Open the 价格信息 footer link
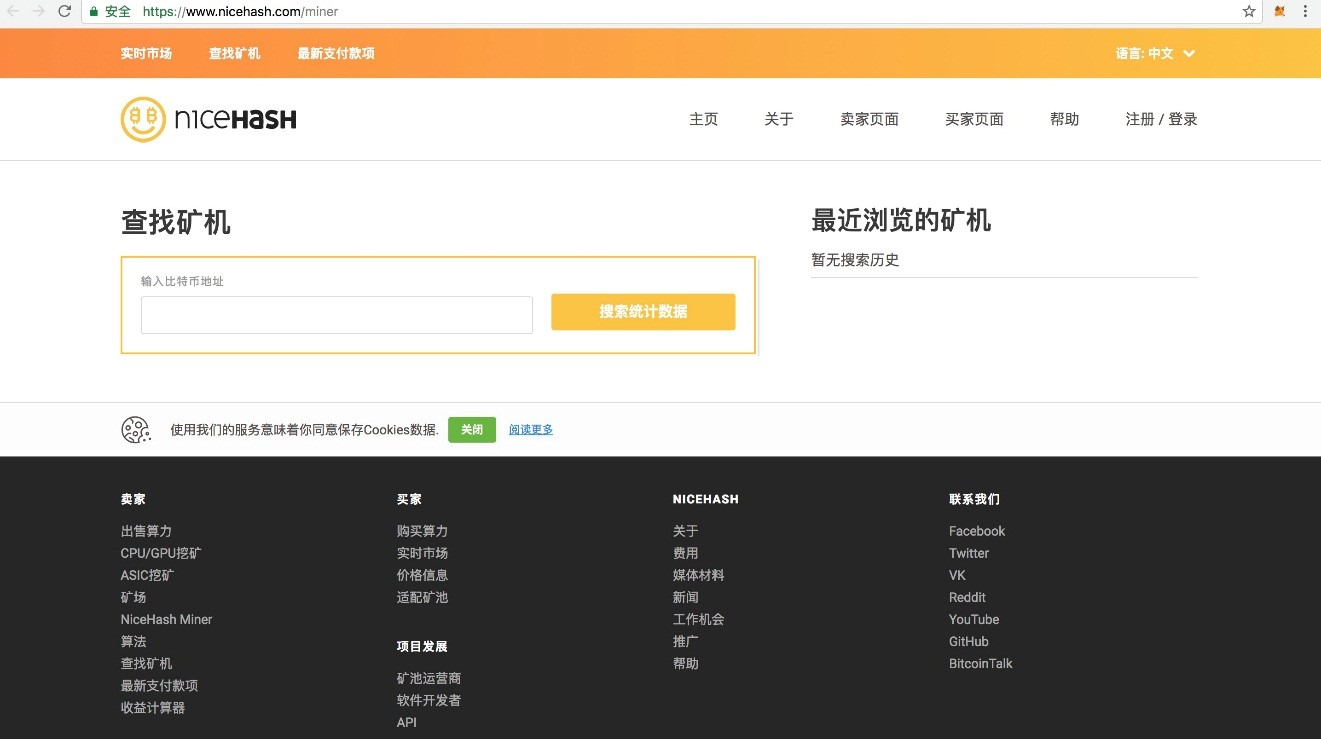The height and width of the screenshot is (739, 1321). [x=422, y=575]
